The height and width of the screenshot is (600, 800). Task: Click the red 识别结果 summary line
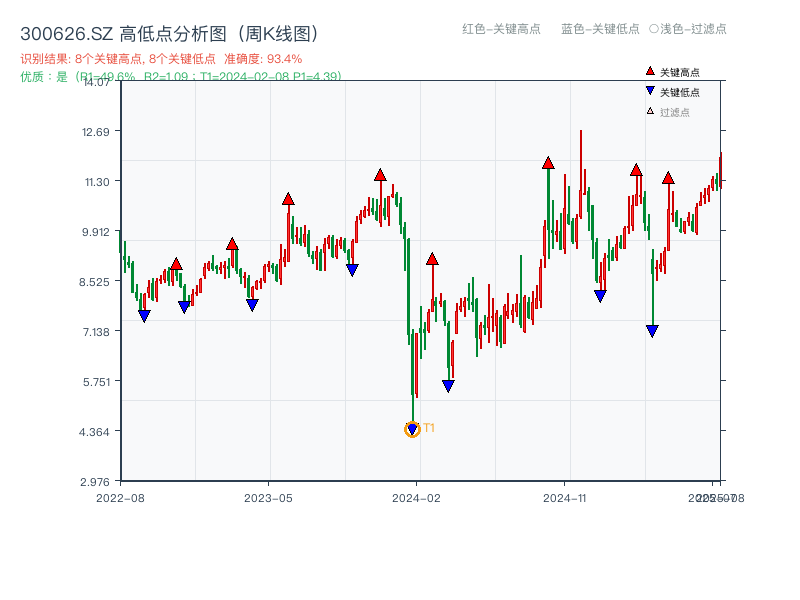161,59
